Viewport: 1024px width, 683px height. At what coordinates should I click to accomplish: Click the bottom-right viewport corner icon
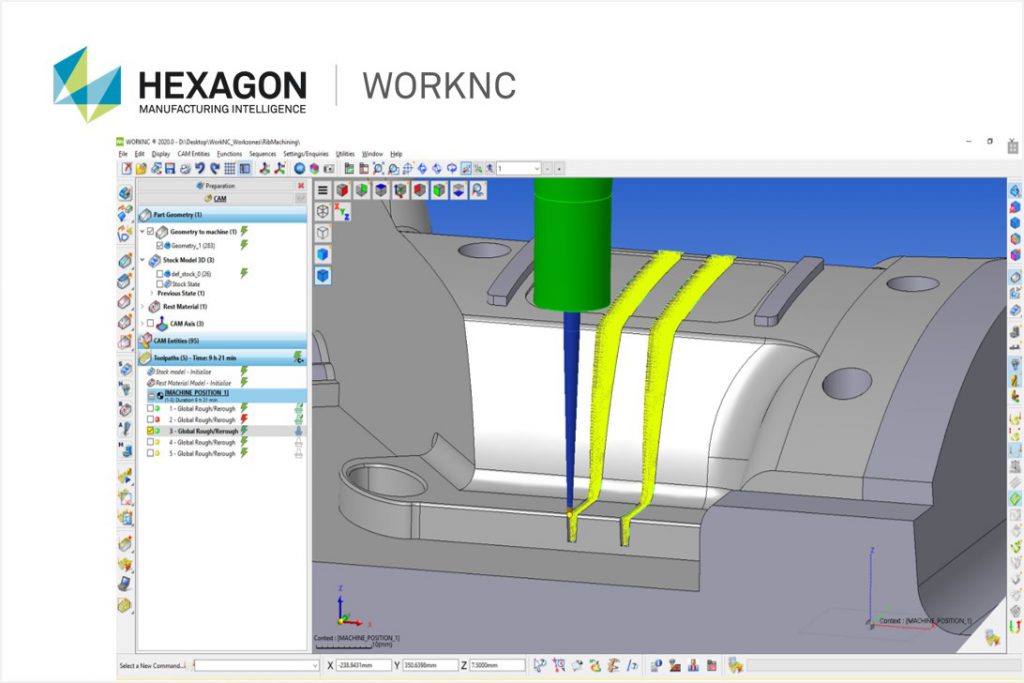[x=993, y=638]
